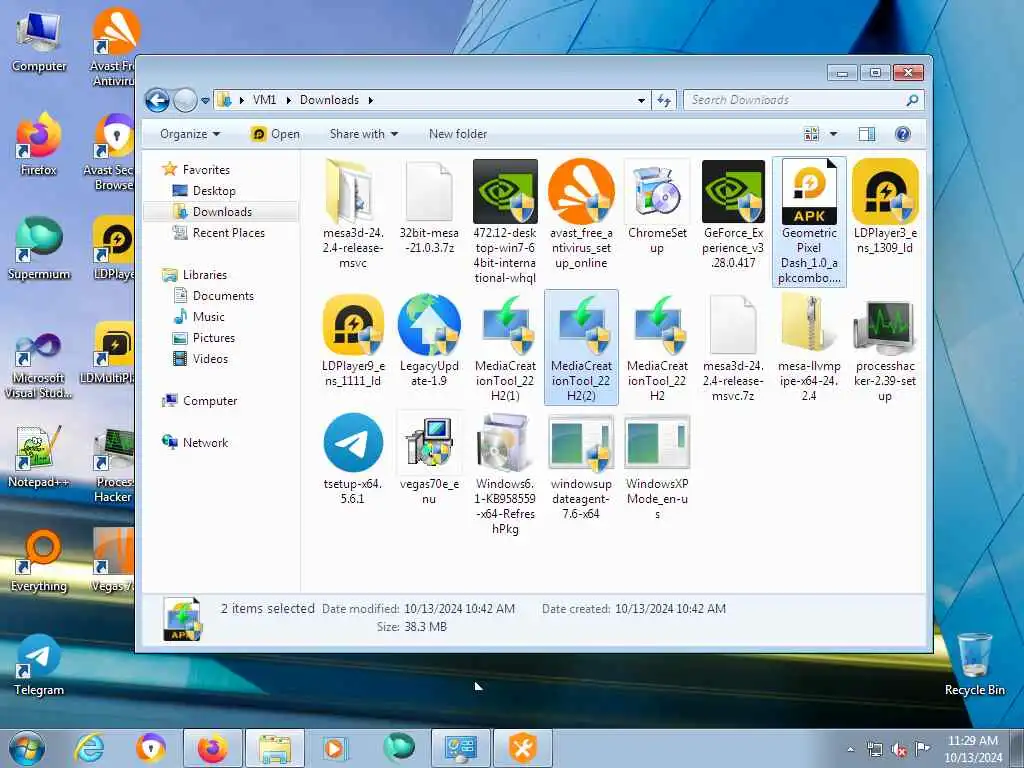The height and width of the screenshot is (768, 1024).
Task: Expand the arrow after VM1 in address bar
Action: pos(288,101)
